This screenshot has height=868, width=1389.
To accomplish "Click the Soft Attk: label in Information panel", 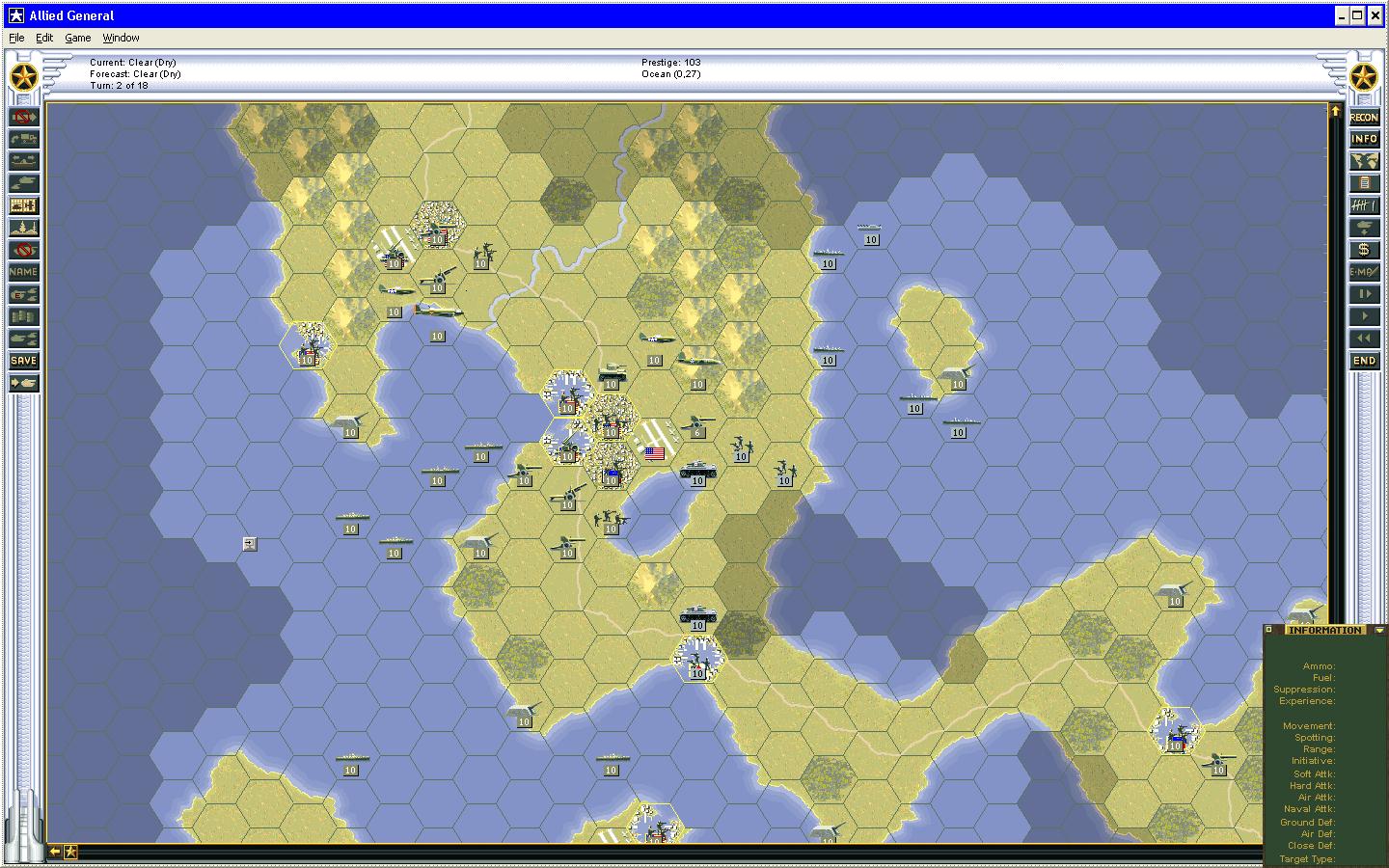I will click(x=1314, y=774).
